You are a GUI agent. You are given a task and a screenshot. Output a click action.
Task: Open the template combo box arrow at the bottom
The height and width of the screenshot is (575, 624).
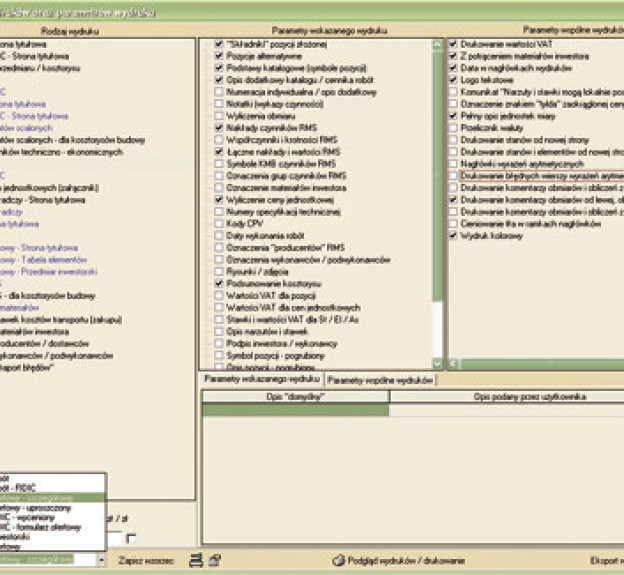click(101, 560)
